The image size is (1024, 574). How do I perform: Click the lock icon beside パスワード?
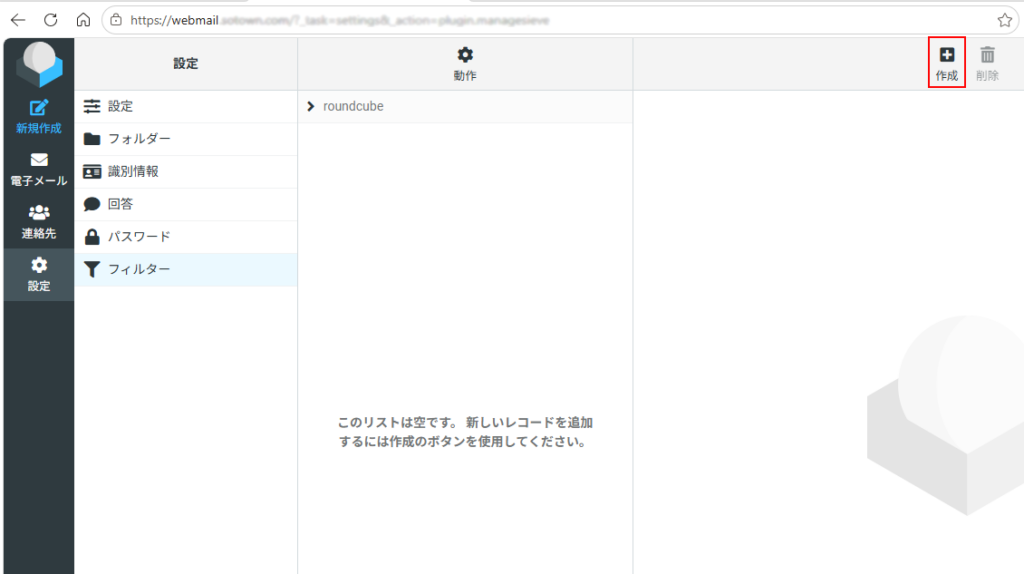(x=92, y=236)
